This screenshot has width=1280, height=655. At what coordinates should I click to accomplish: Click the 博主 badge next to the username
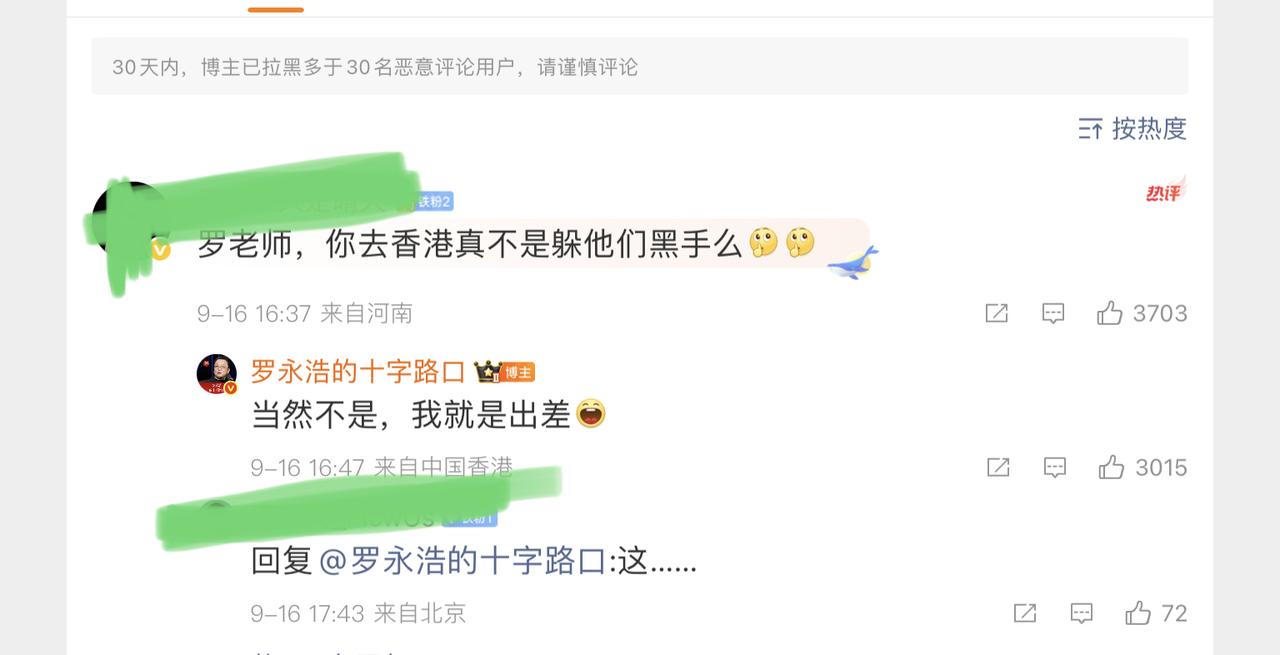coord(518,373)
